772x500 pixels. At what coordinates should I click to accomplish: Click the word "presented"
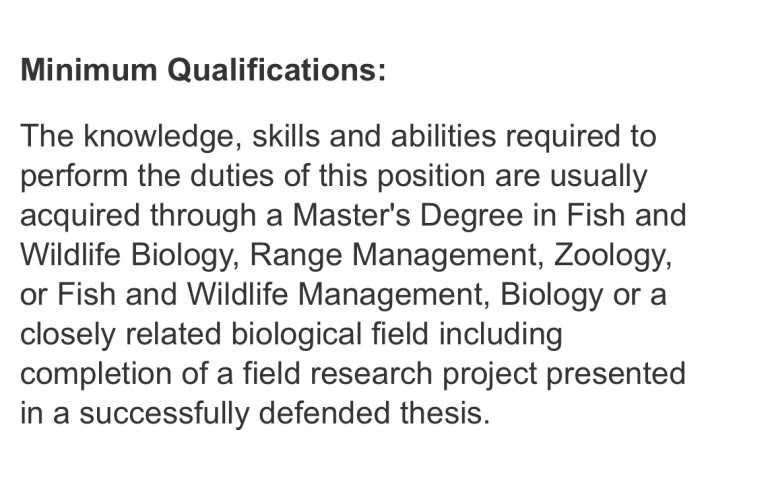[616, 374]
